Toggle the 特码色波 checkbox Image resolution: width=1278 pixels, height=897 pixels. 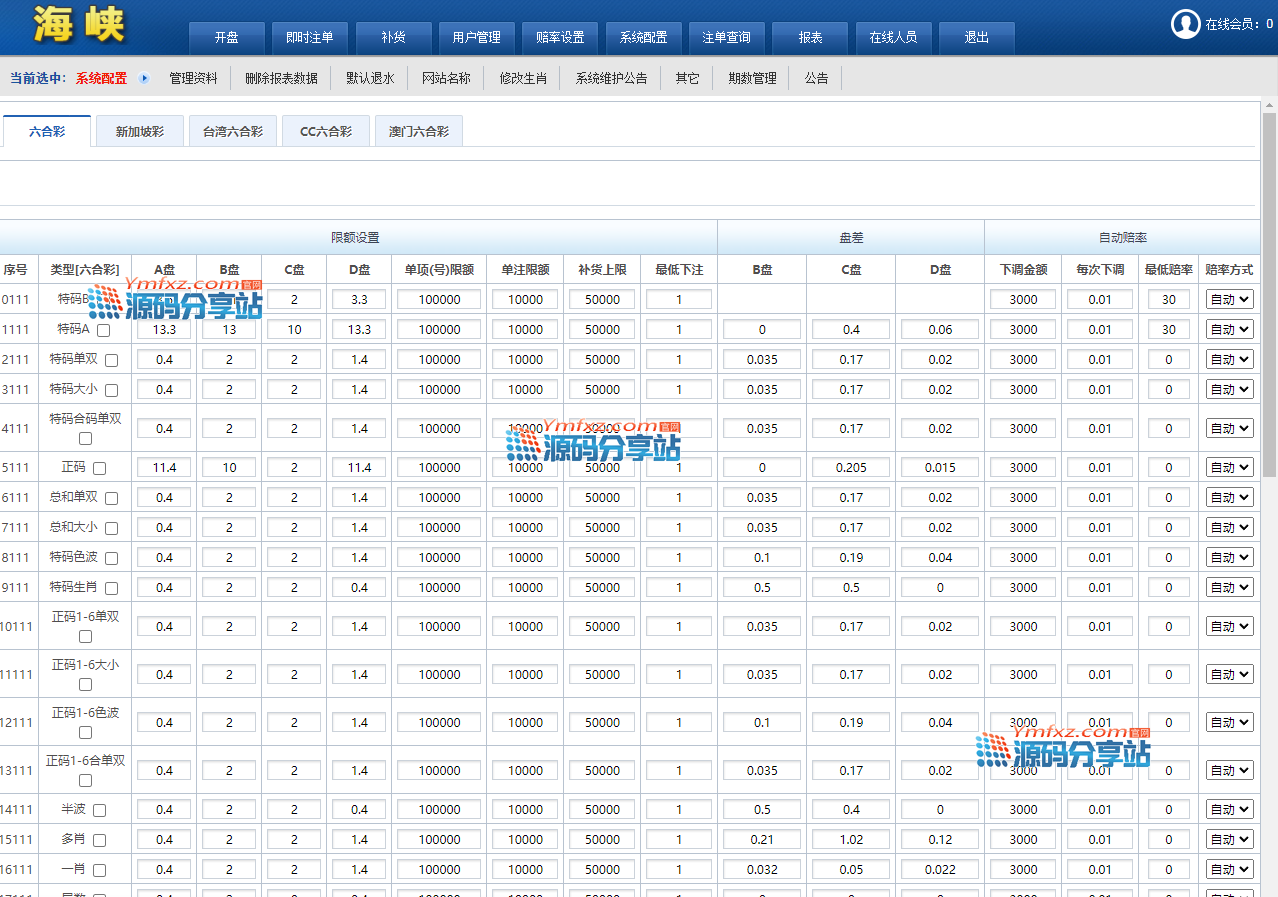111,558
